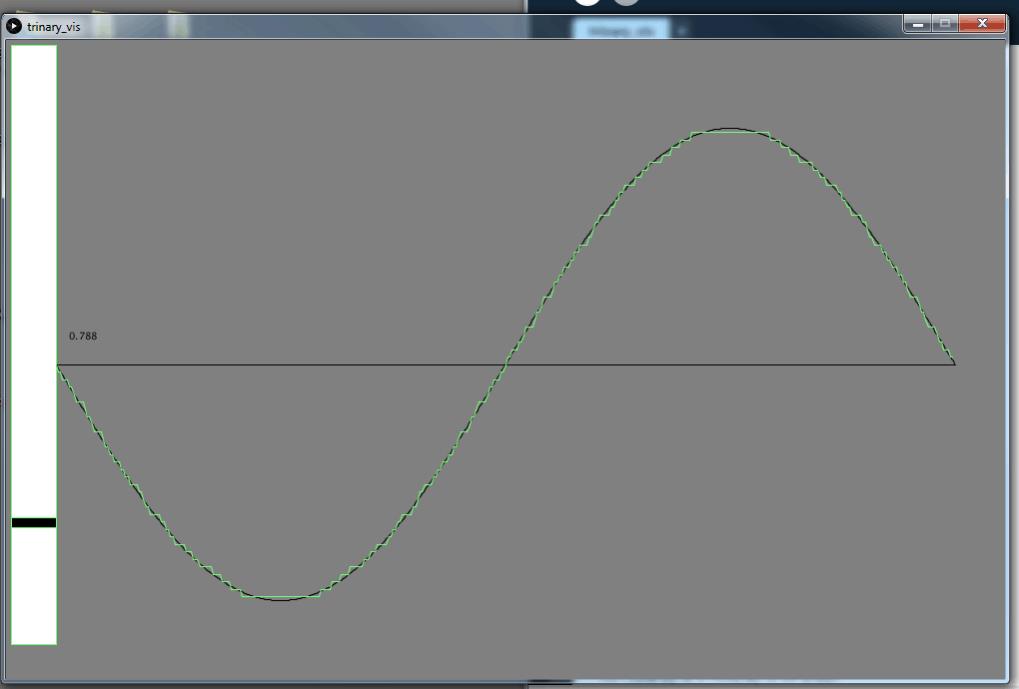Click the right endpoint of the sine wave
This screenshot has width=1019, height=689.
[954, 363]
